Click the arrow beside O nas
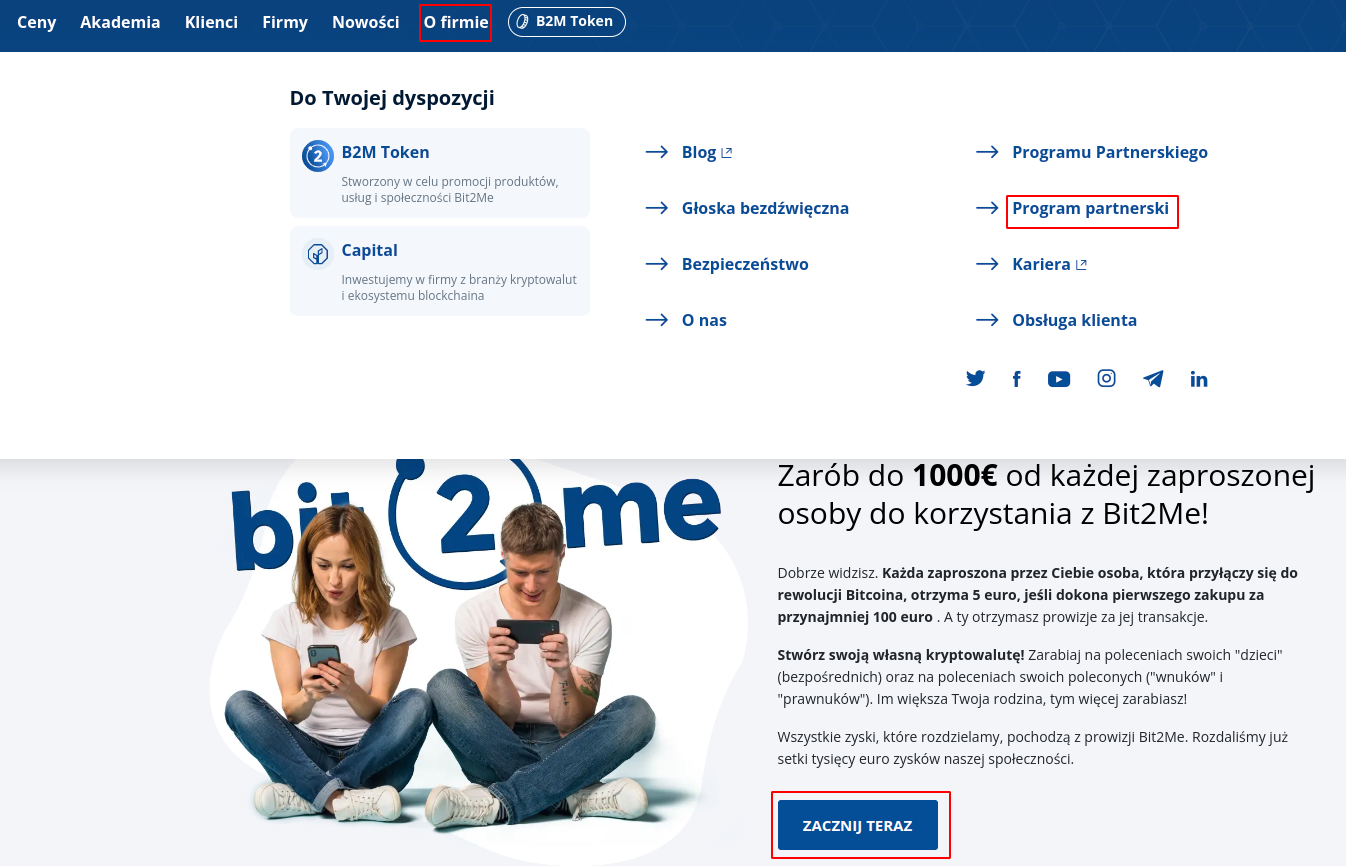1346x866 pixels. (657, 320)
